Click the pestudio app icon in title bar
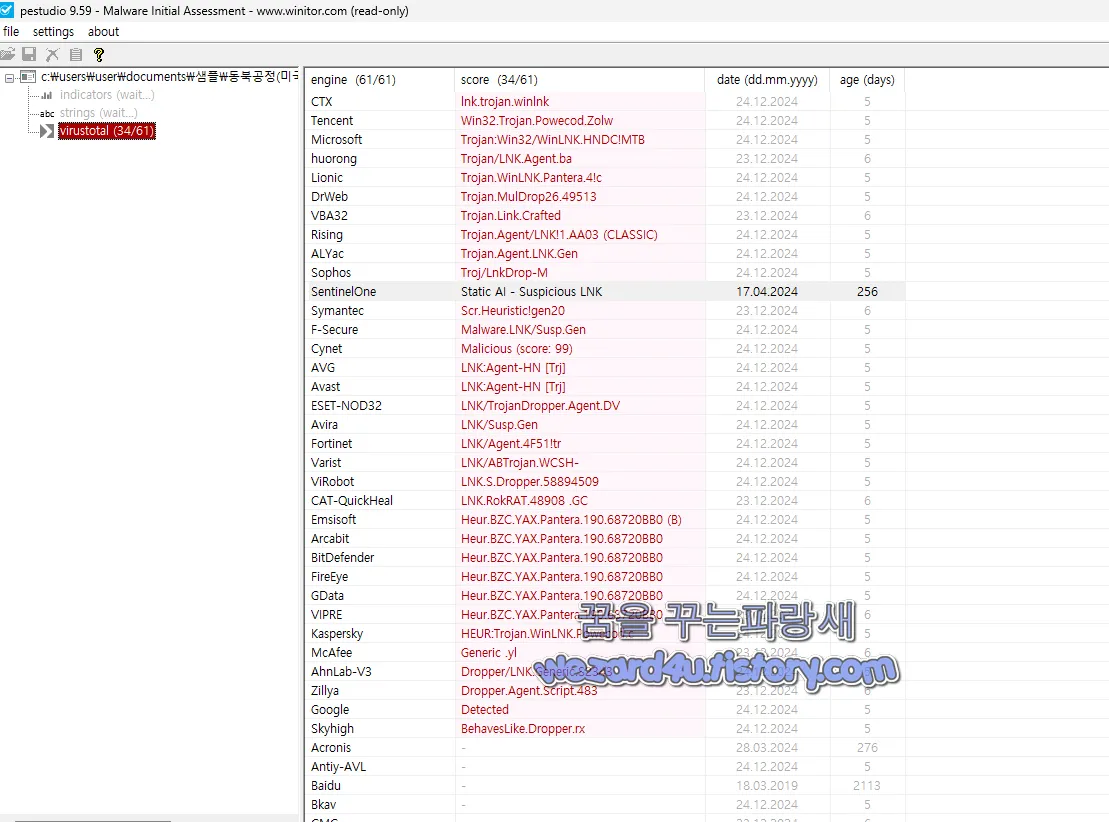 pos(6,11)
